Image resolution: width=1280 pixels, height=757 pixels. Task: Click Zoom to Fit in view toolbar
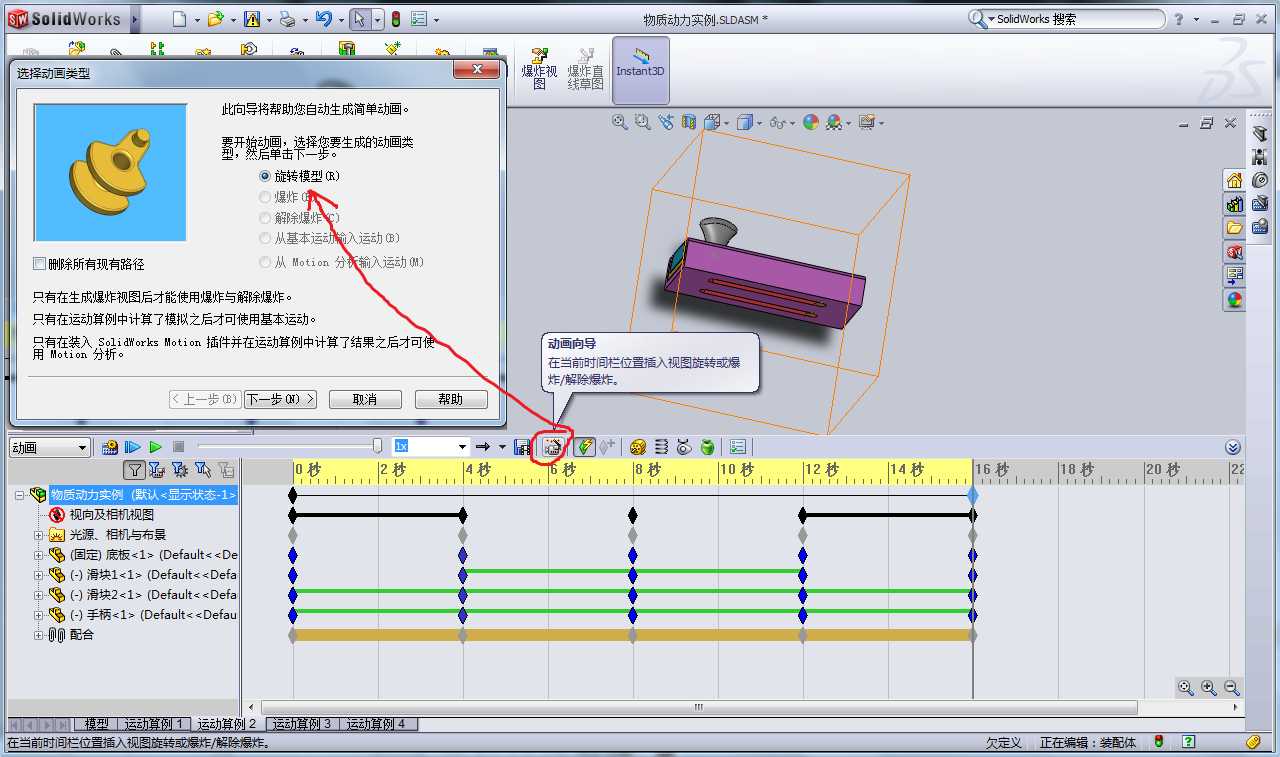pyautogui.click(x=620, y=122)
